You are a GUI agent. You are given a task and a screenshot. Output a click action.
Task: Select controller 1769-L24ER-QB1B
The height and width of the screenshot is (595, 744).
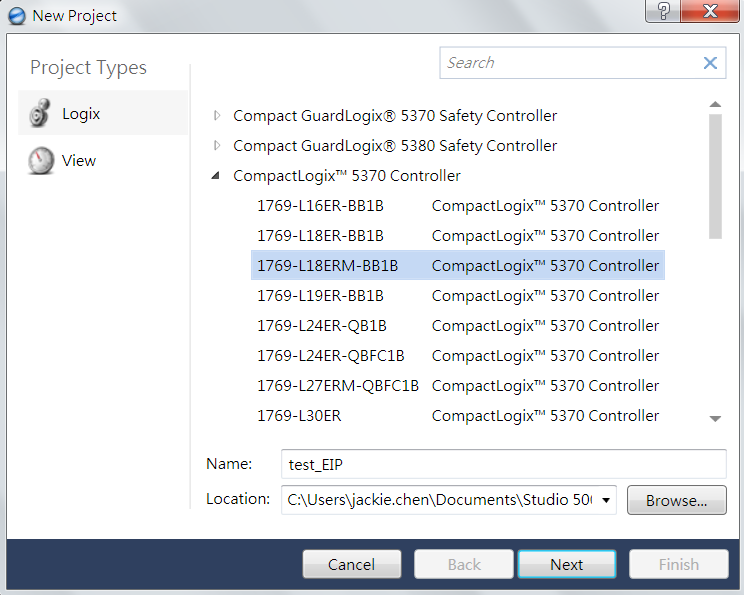tap(458, 325)
